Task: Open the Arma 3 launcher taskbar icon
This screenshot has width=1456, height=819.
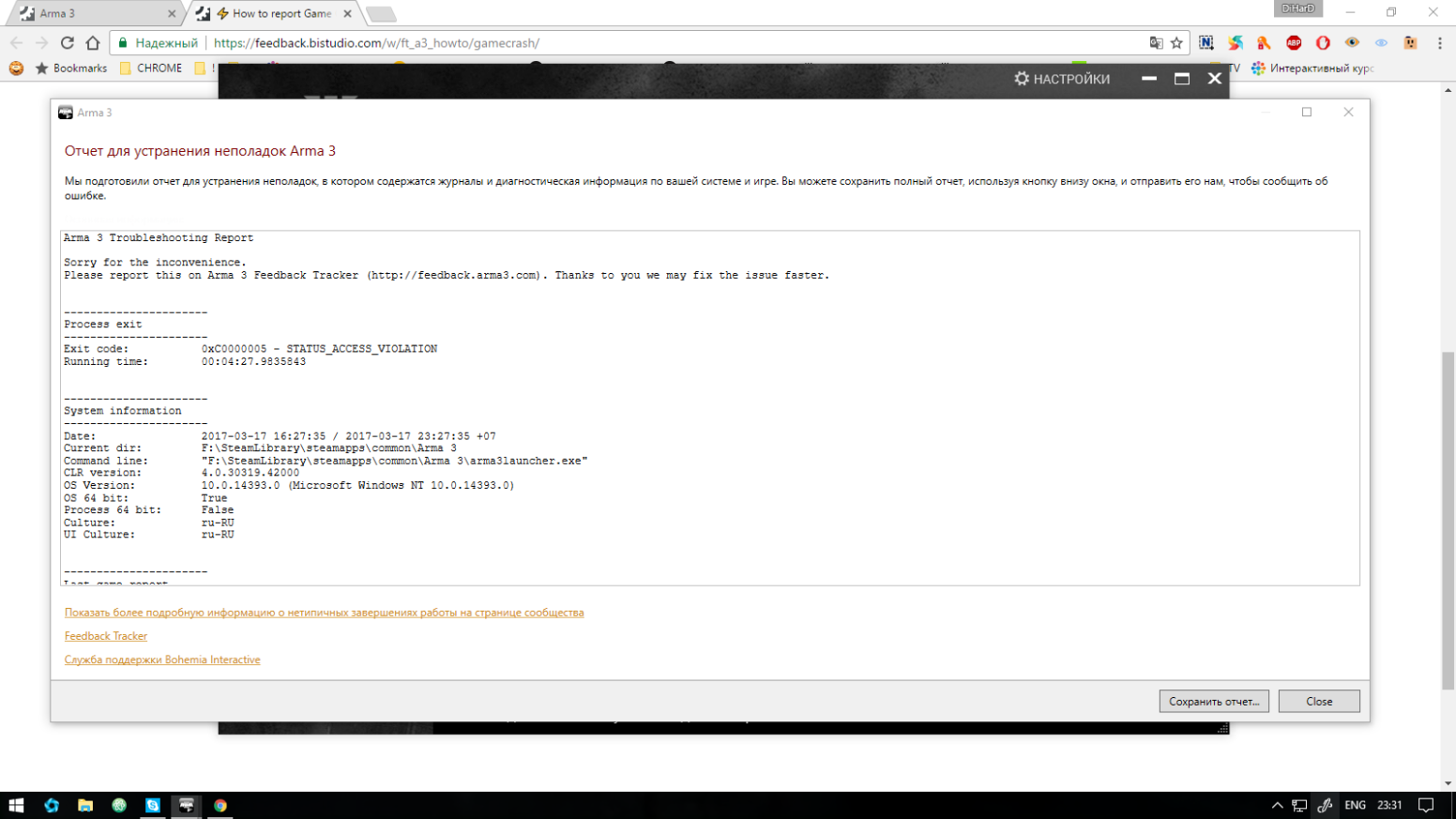Action: (x=186, y=805)
